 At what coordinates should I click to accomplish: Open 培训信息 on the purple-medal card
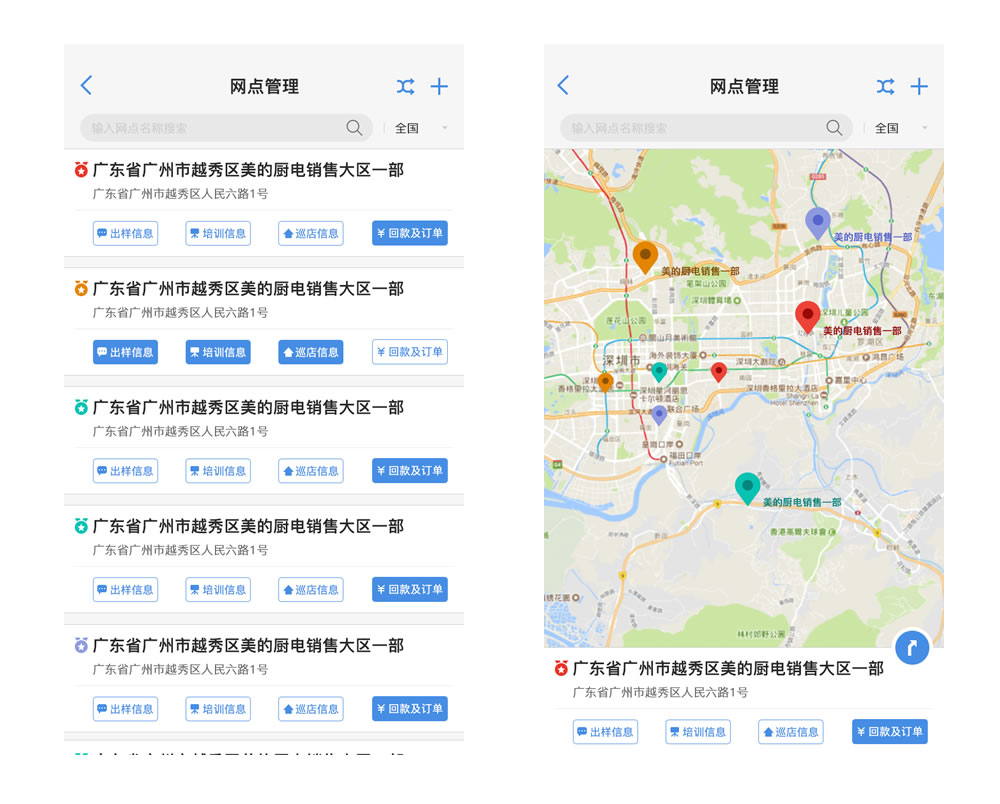(x=218, y=708)
